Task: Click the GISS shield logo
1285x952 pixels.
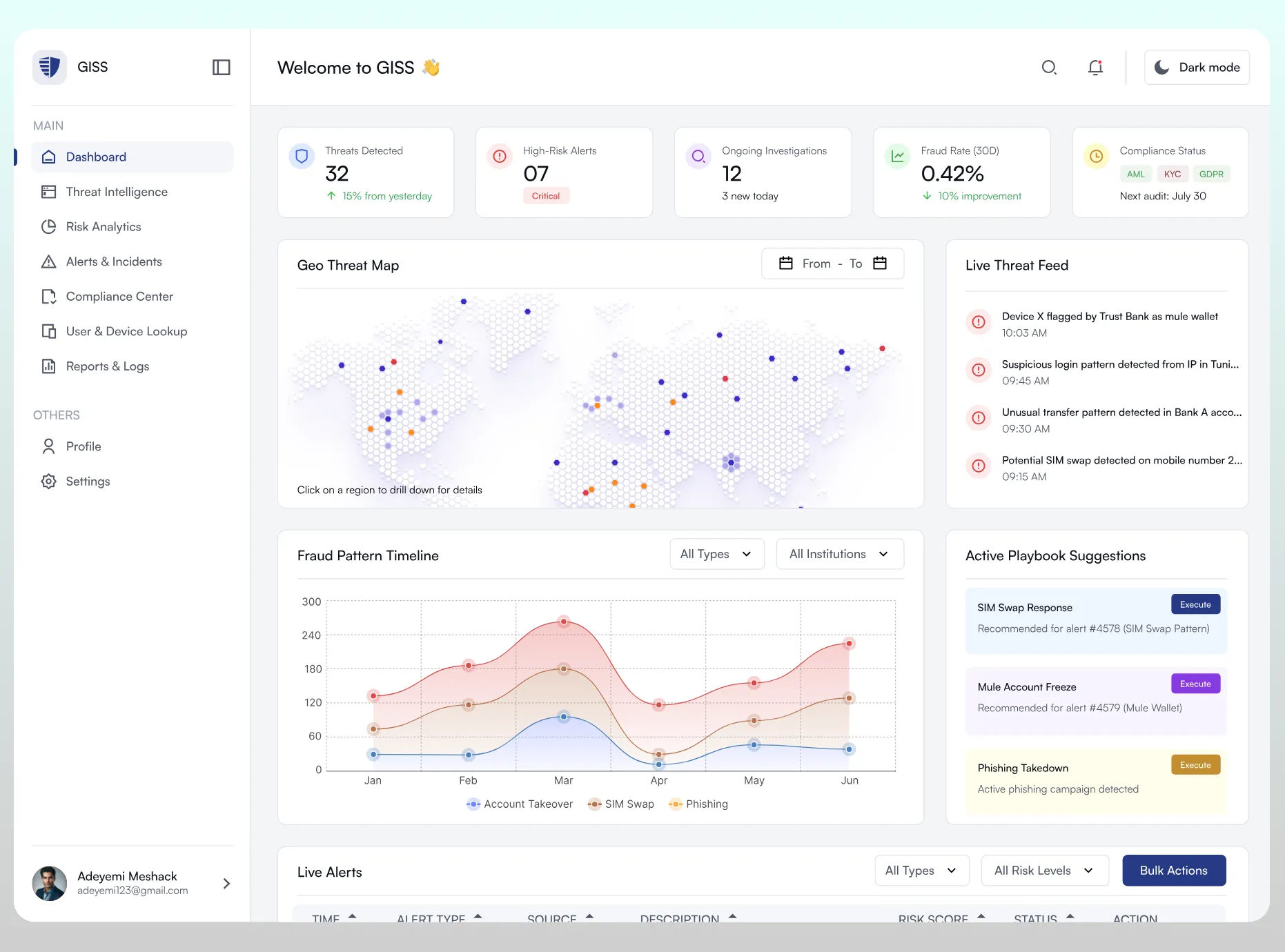Action: 50,67
